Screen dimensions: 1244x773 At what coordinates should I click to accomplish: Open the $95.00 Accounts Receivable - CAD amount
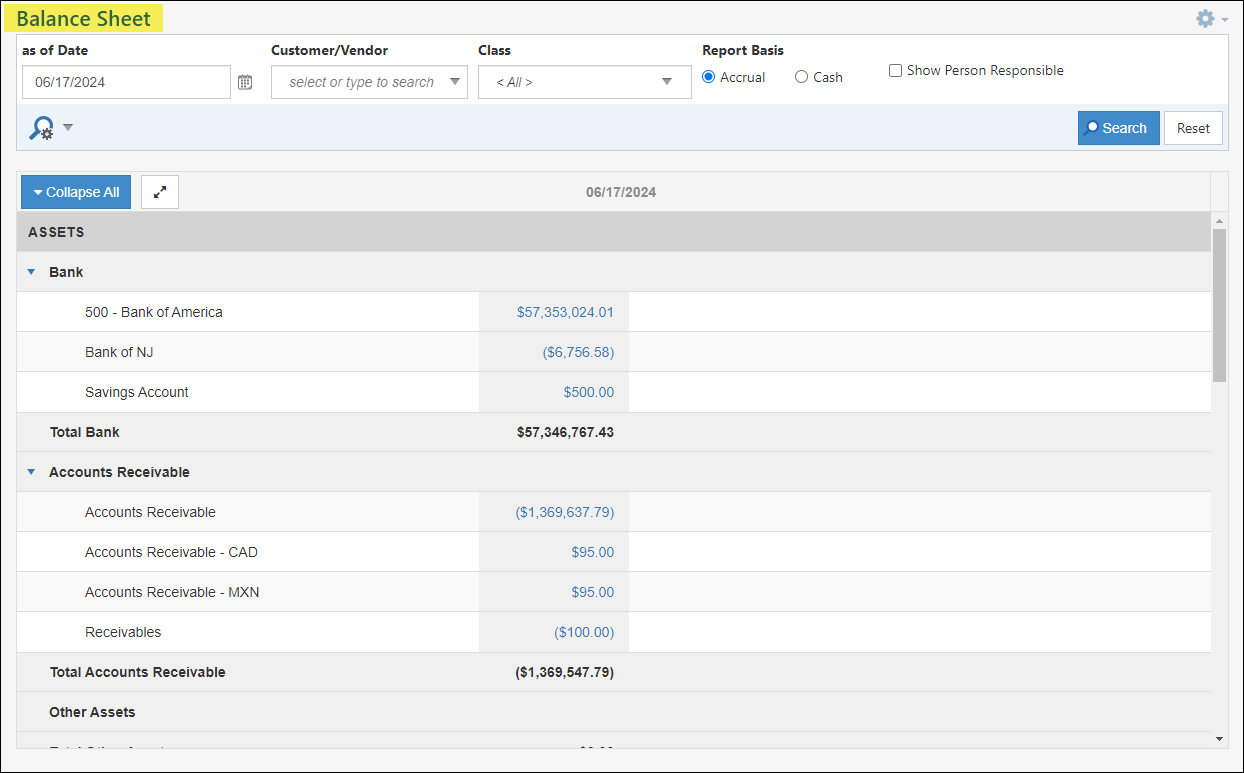593,552
